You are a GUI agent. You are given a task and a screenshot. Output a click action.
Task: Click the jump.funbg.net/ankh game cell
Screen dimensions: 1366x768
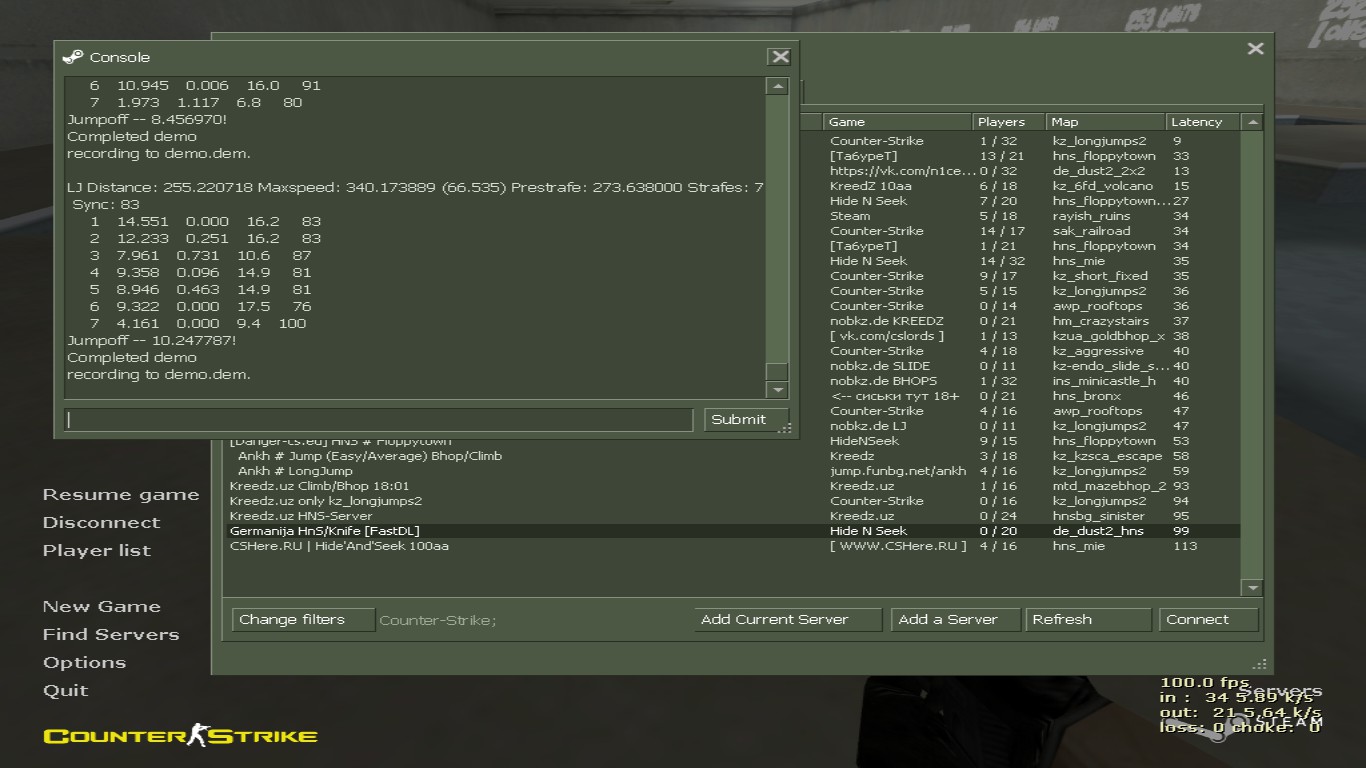(x=898, y=471)
